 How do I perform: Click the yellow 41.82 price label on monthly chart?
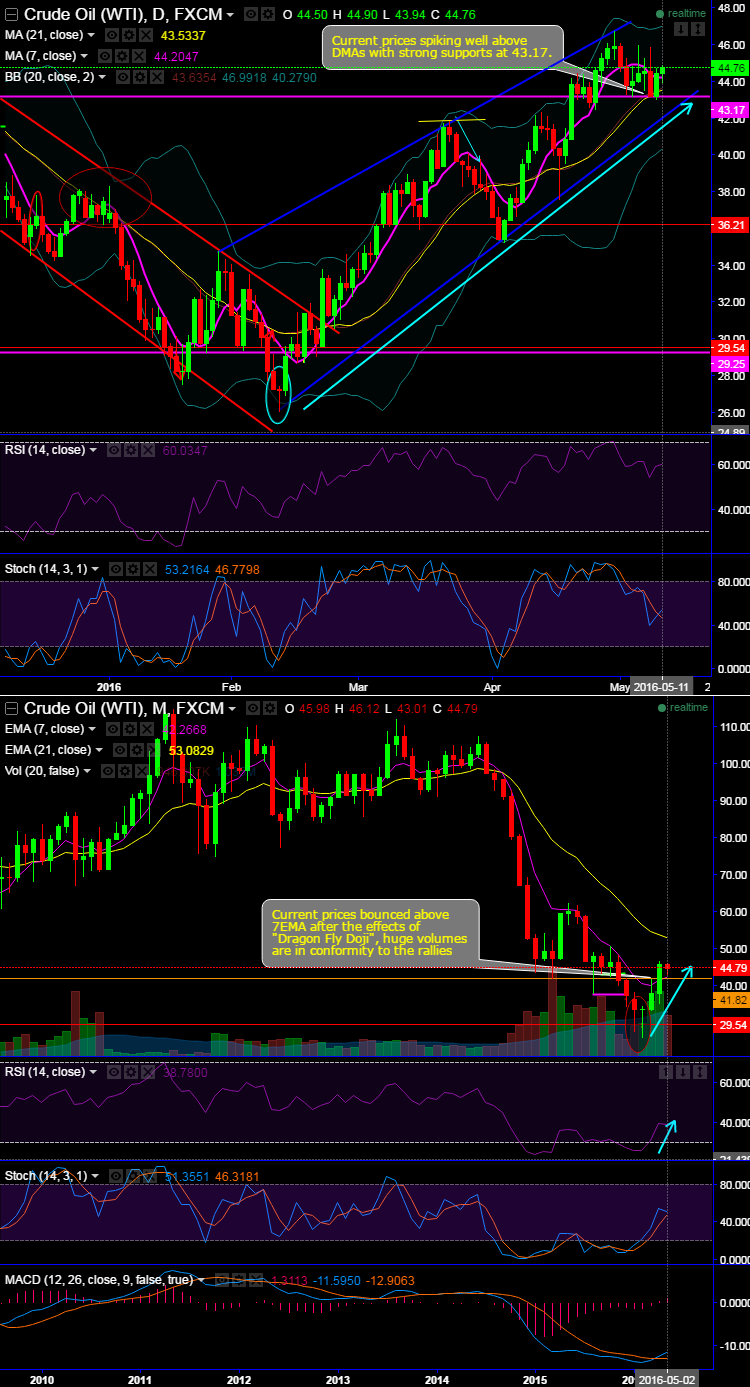coord(730,1000)
